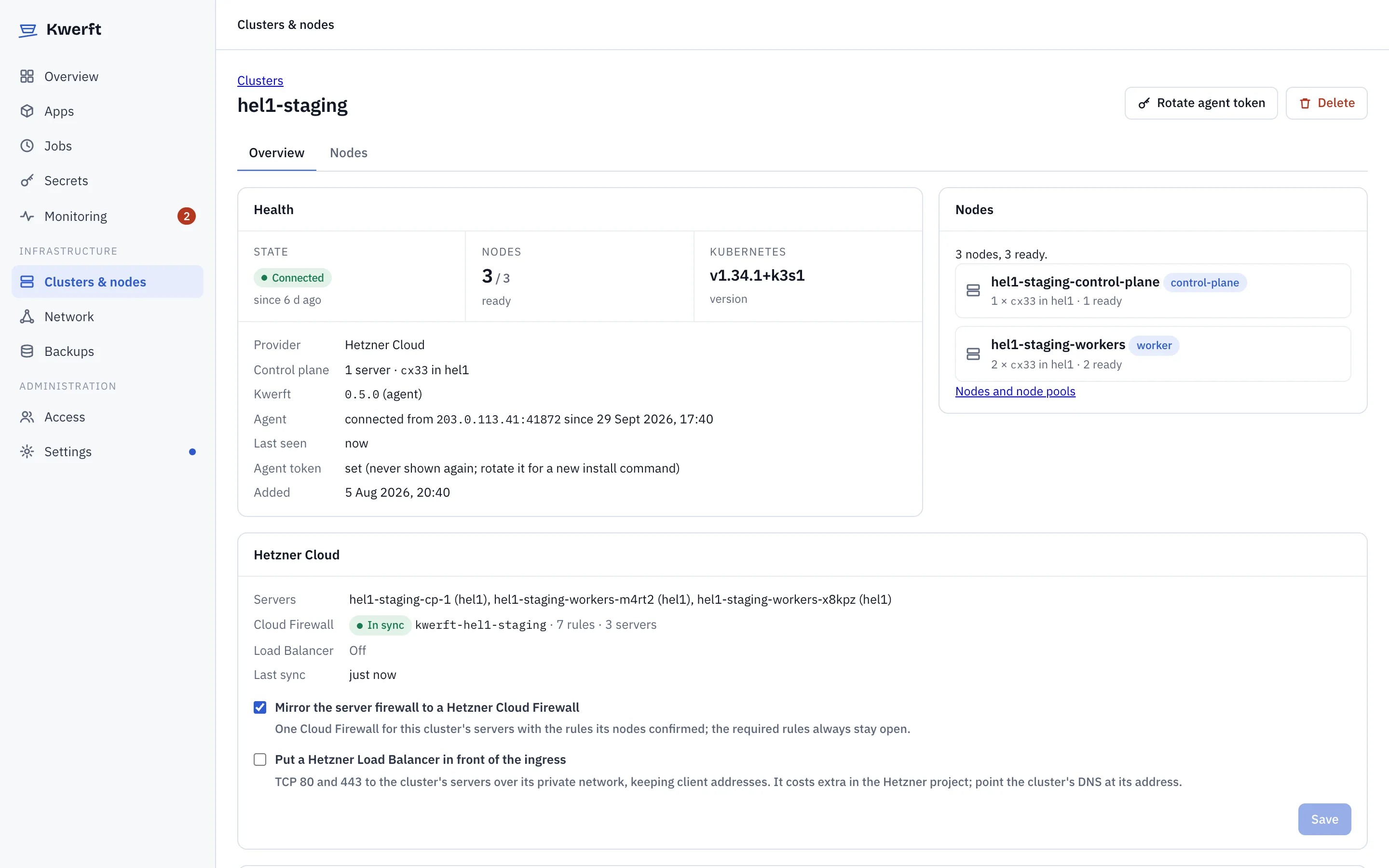Click the Rotate agent token button
This screenshot has height=868, width=1389.
coord(1201,103)
